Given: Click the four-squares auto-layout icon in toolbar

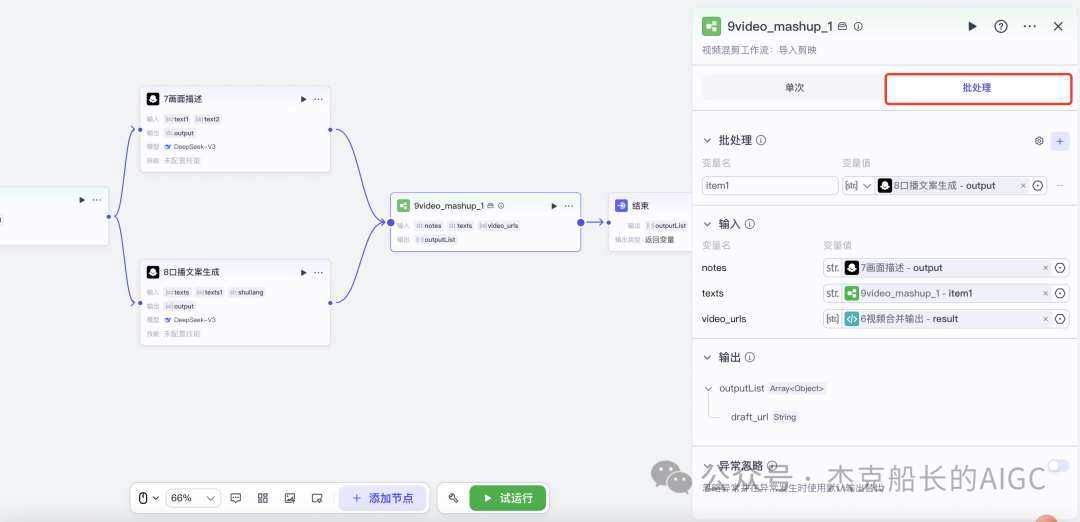Looking at the screenshot, I should click(x=262, y=498).
